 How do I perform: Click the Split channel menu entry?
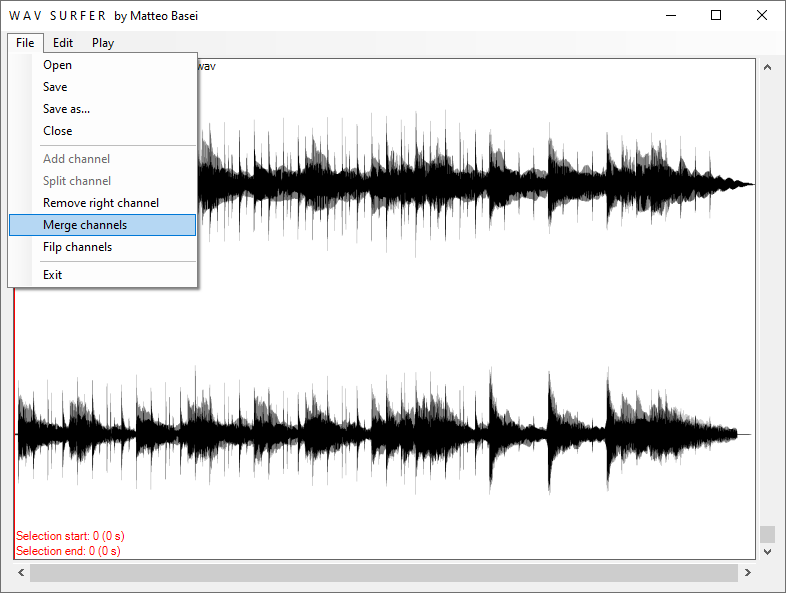click(x=102, y=181)
